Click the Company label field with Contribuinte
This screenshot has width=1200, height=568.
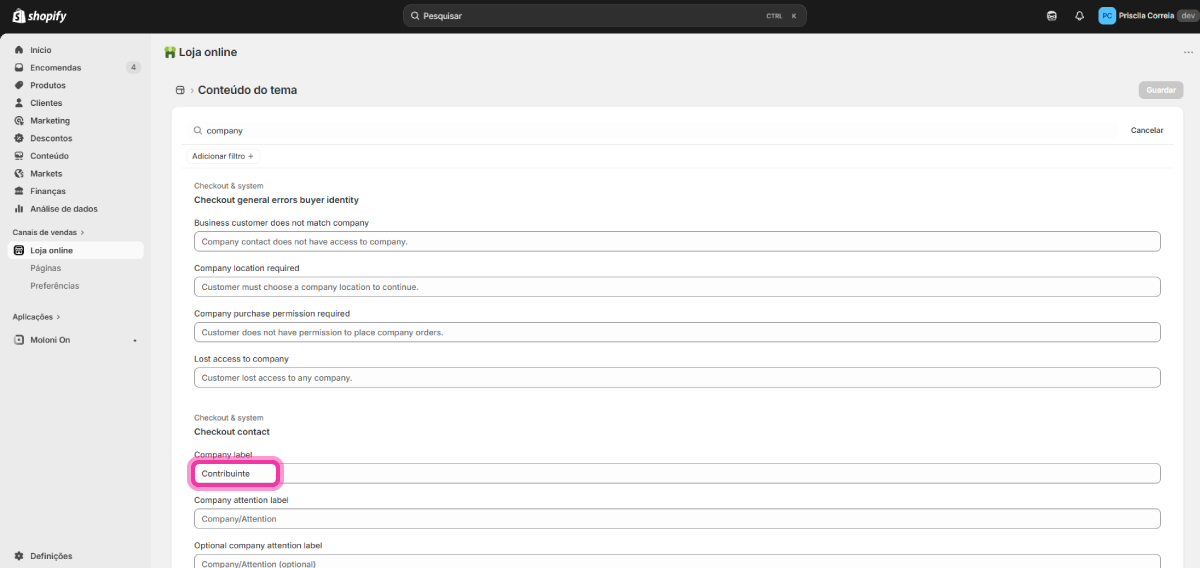coord(677,473)
